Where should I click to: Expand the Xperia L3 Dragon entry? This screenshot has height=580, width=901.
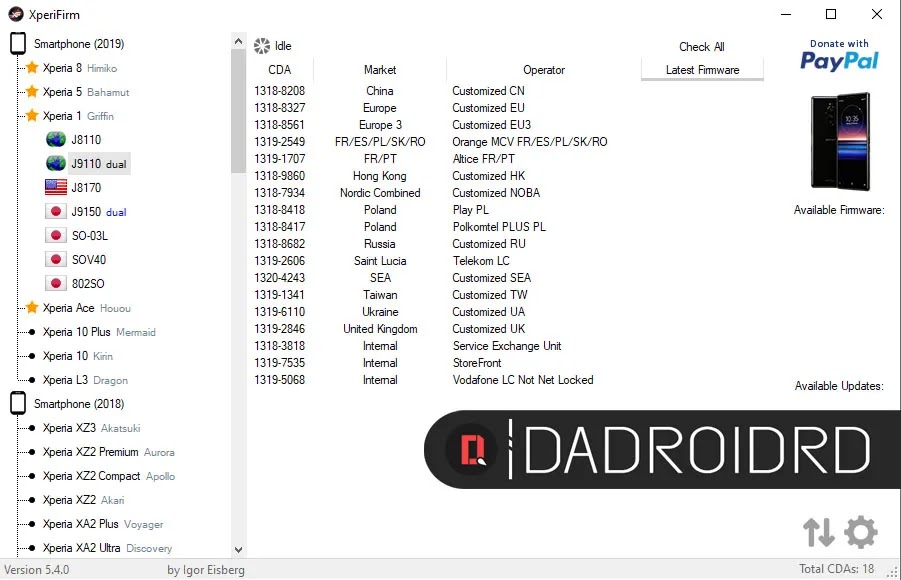[85, 380]
